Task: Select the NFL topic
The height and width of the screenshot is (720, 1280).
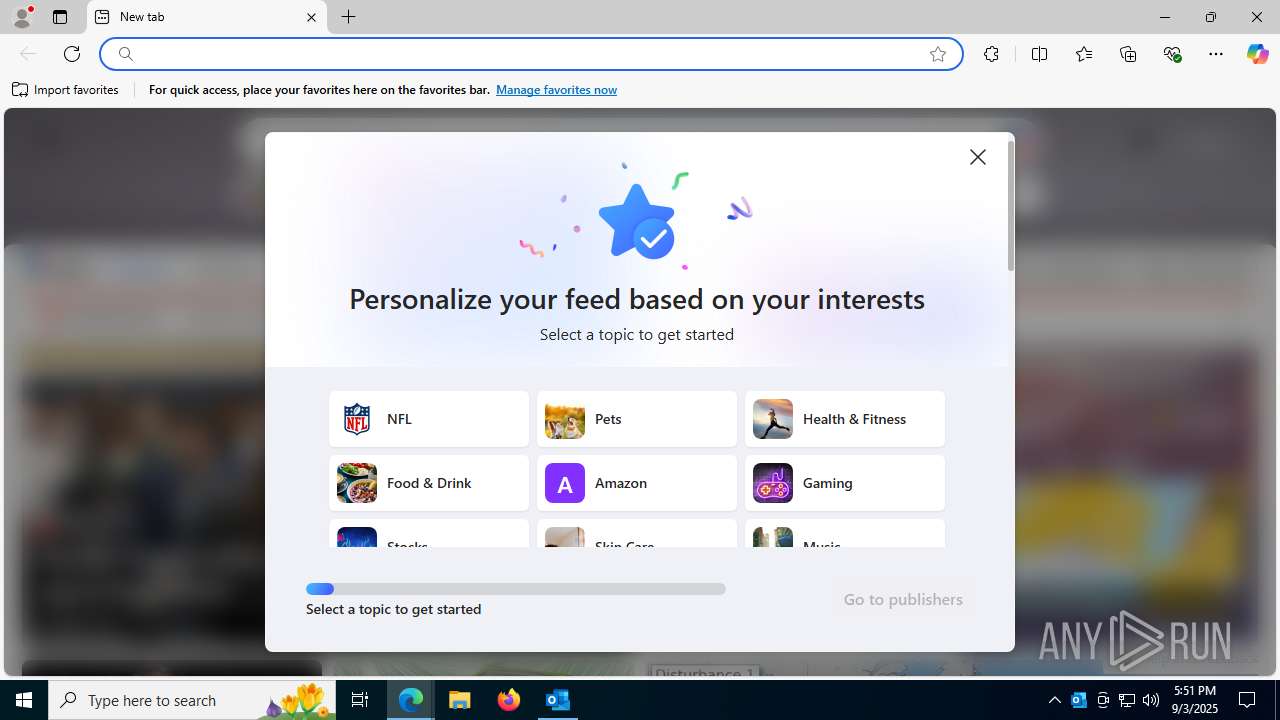Action: click(x=429, y=419)
